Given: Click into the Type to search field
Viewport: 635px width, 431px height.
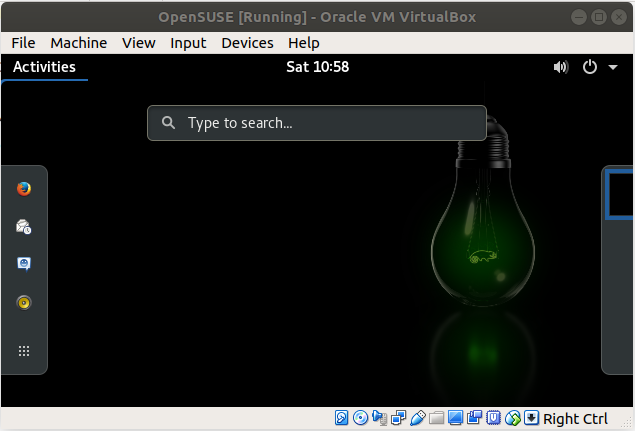Looking at the screenshot, I should 317,123.
